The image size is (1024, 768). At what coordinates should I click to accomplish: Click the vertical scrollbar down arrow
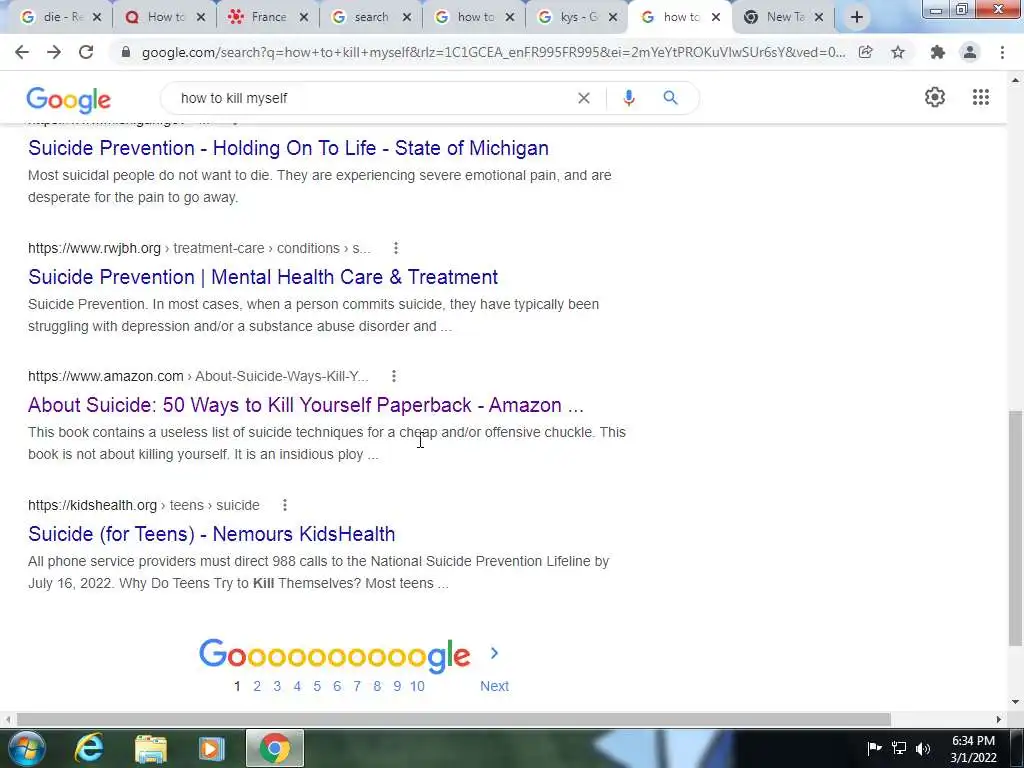(1015, 702)
